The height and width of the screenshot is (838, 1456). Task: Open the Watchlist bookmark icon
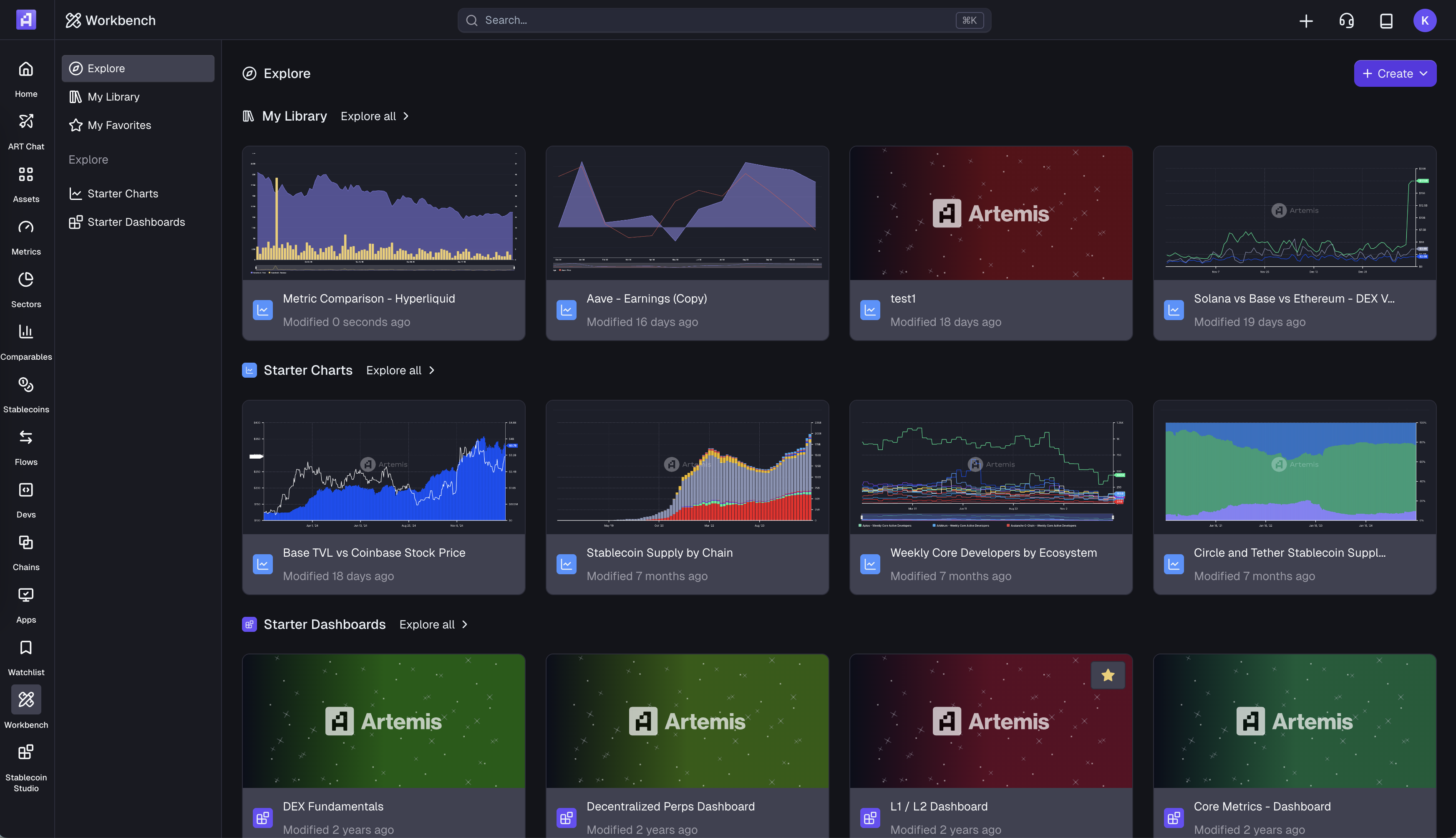pyautogui.click(x=26, y=656)
